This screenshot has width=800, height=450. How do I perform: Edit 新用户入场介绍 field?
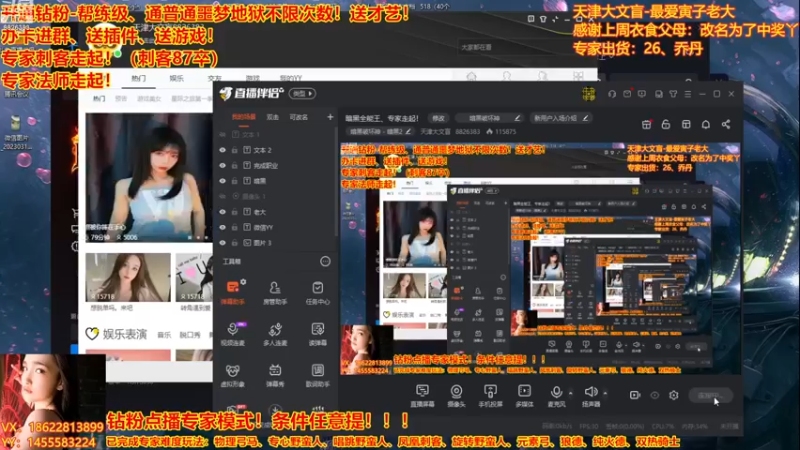coord(561,118)
